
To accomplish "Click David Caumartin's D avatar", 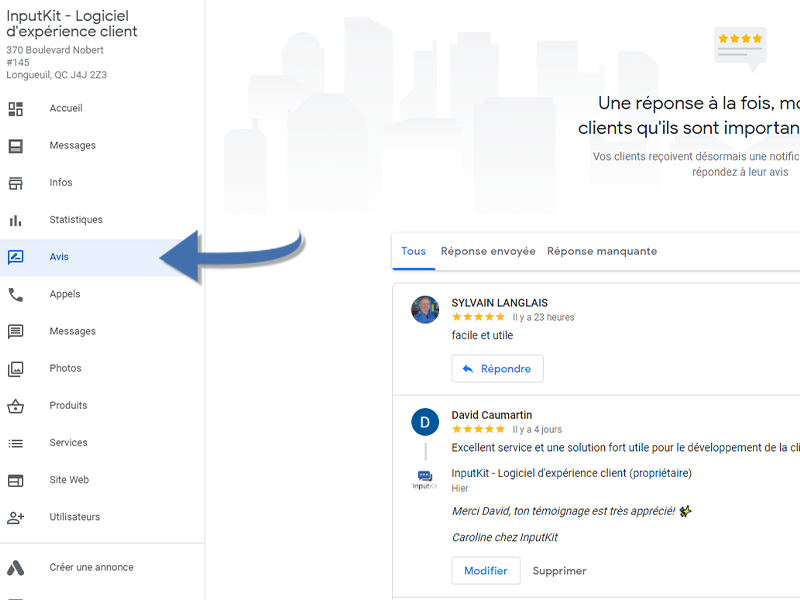I will (425, 422).
